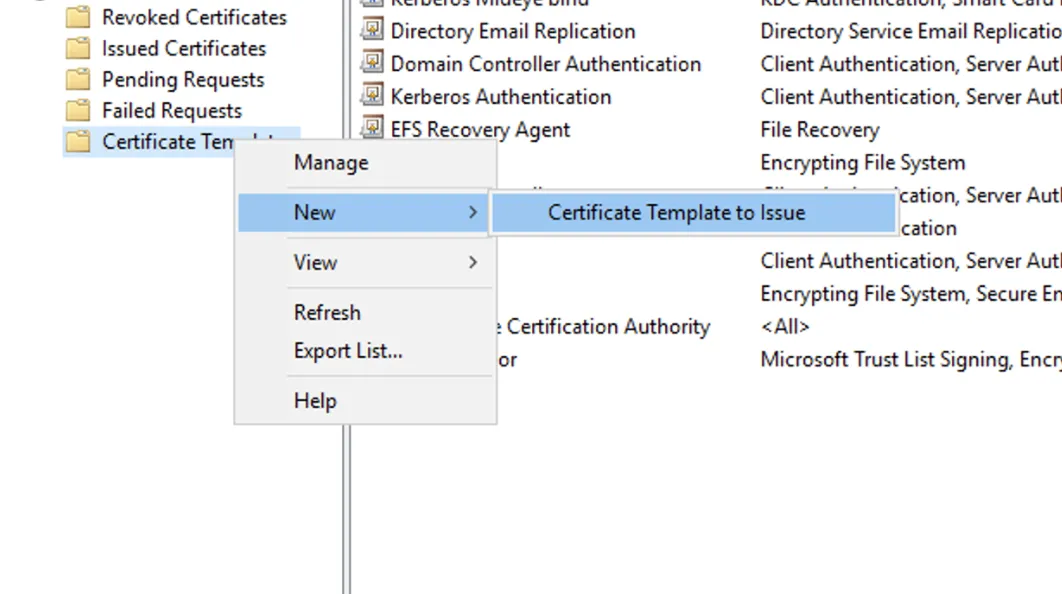Click the Pending Requests folder icon
1062x594 pixels.
pos(76,79)
